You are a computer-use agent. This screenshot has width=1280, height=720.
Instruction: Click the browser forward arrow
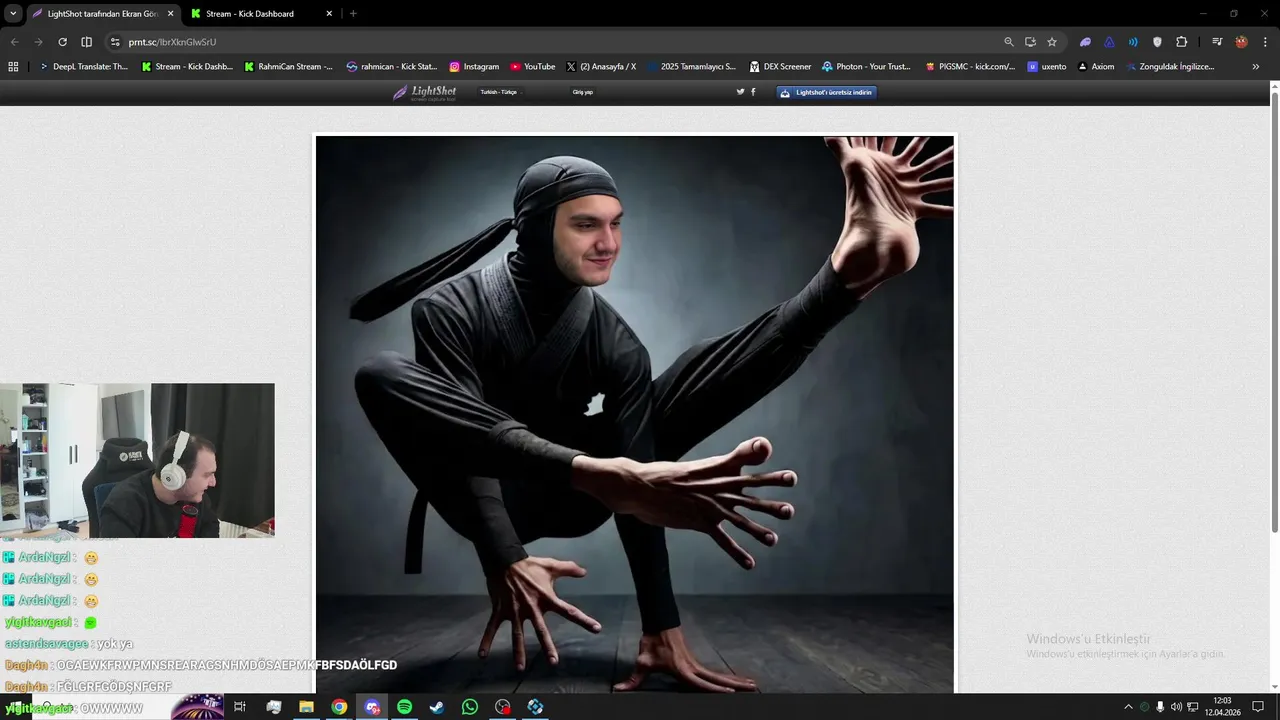(38, 42)
